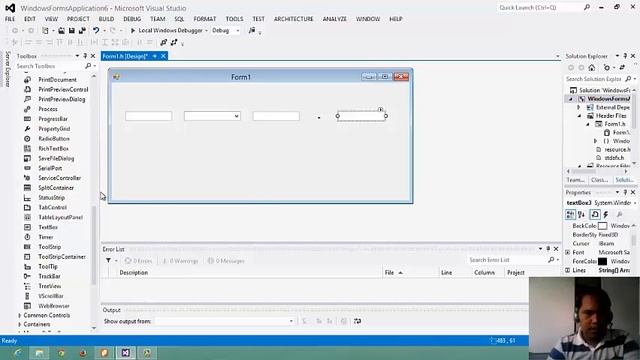This screenshot has height=360, width=640.
Task: Click the Home icon in Solution Explorer
Action: point(592,68)
